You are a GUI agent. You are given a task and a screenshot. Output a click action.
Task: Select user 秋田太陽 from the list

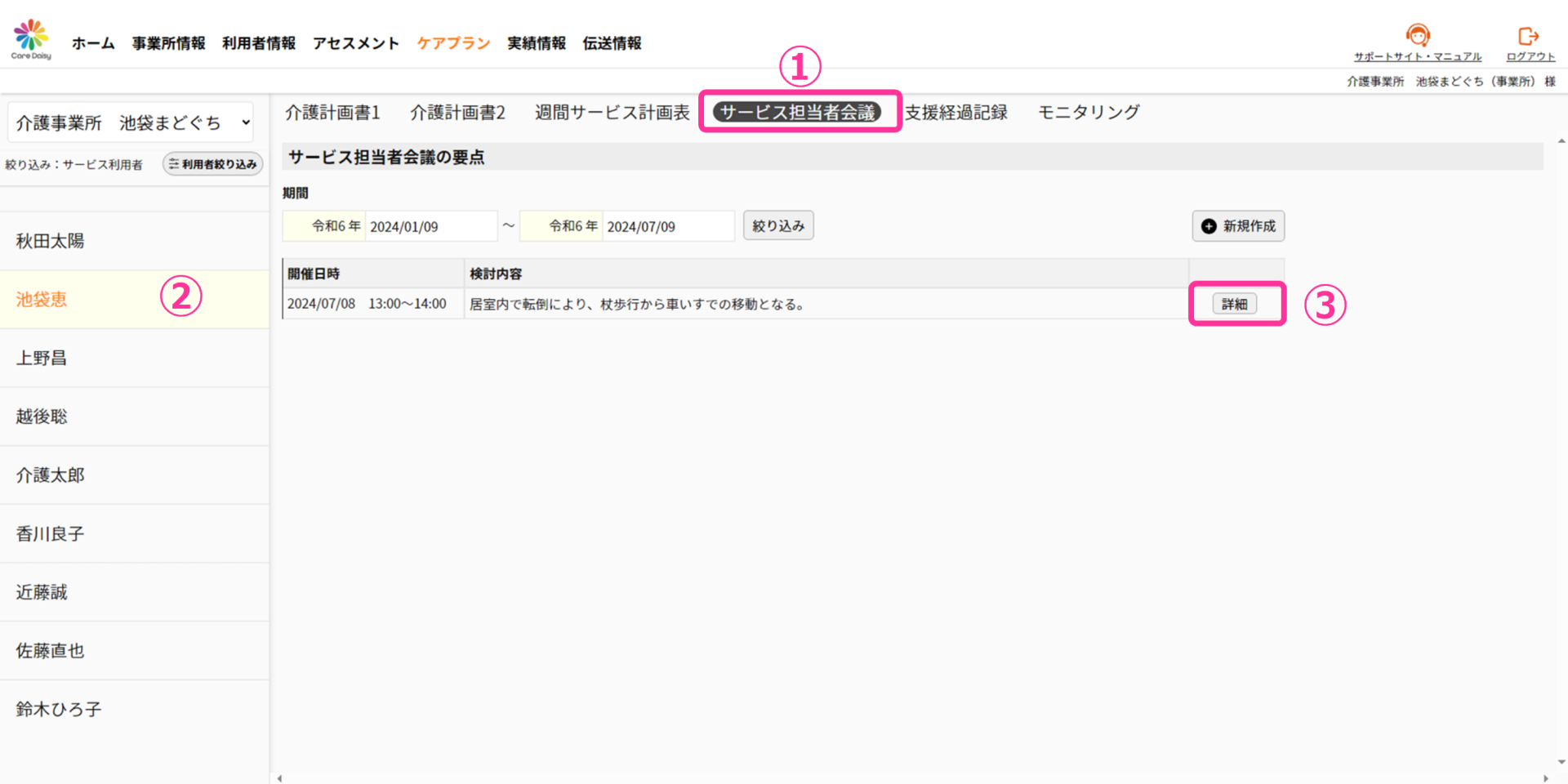point(51,241)
